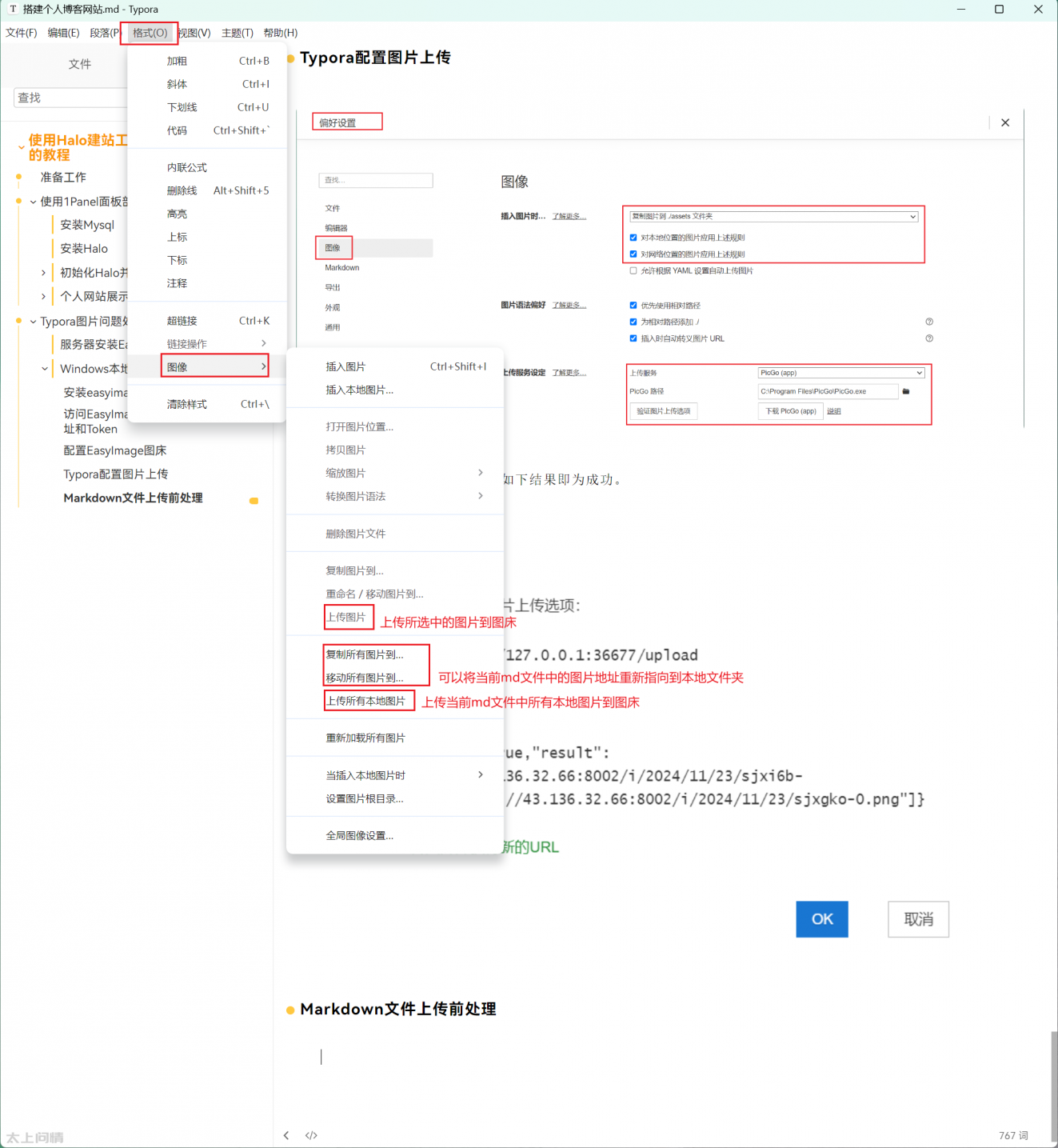The width and height of the screenshot is (1058, 1148).
Task: Toggle 为相对路径添加 ./ checkbox
Action: tap(633, 322)
